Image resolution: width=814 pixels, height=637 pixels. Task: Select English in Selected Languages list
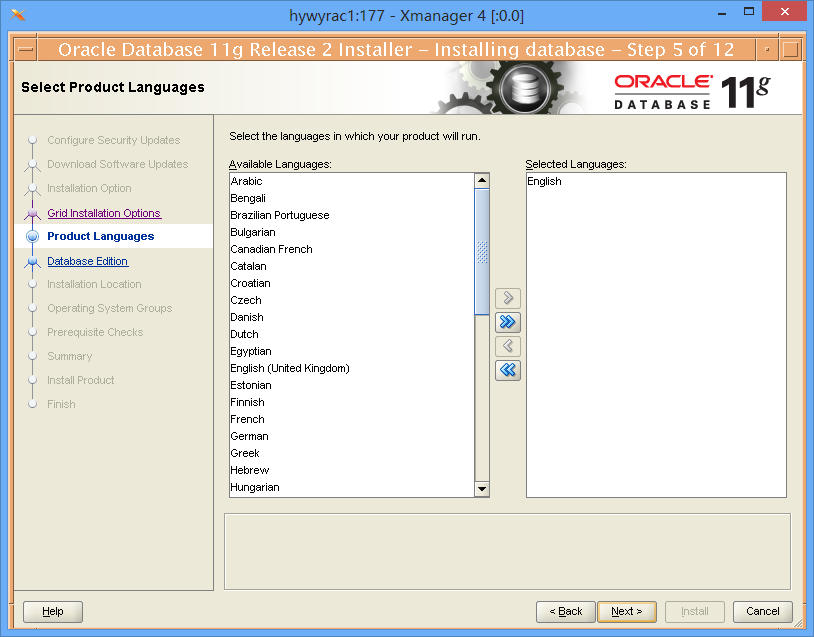656,181
